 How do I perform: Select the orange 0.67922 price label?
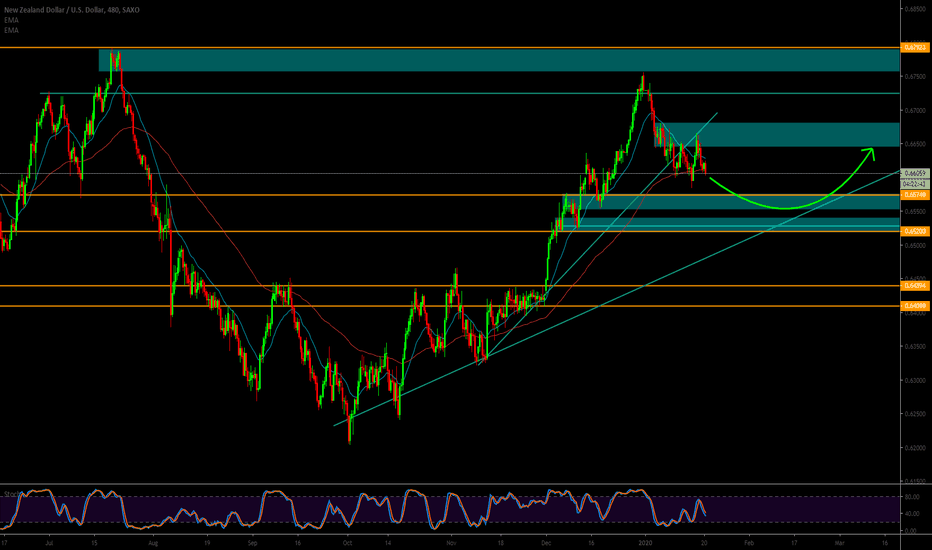pyautogui.click(x=915, y=47)
